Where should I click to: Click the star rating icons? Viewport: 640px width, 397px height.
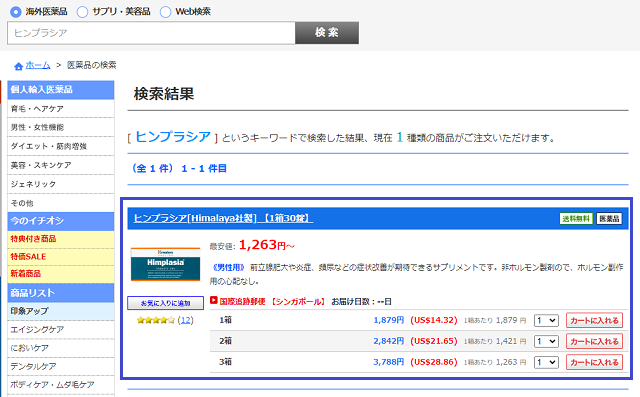coord(156,320)
